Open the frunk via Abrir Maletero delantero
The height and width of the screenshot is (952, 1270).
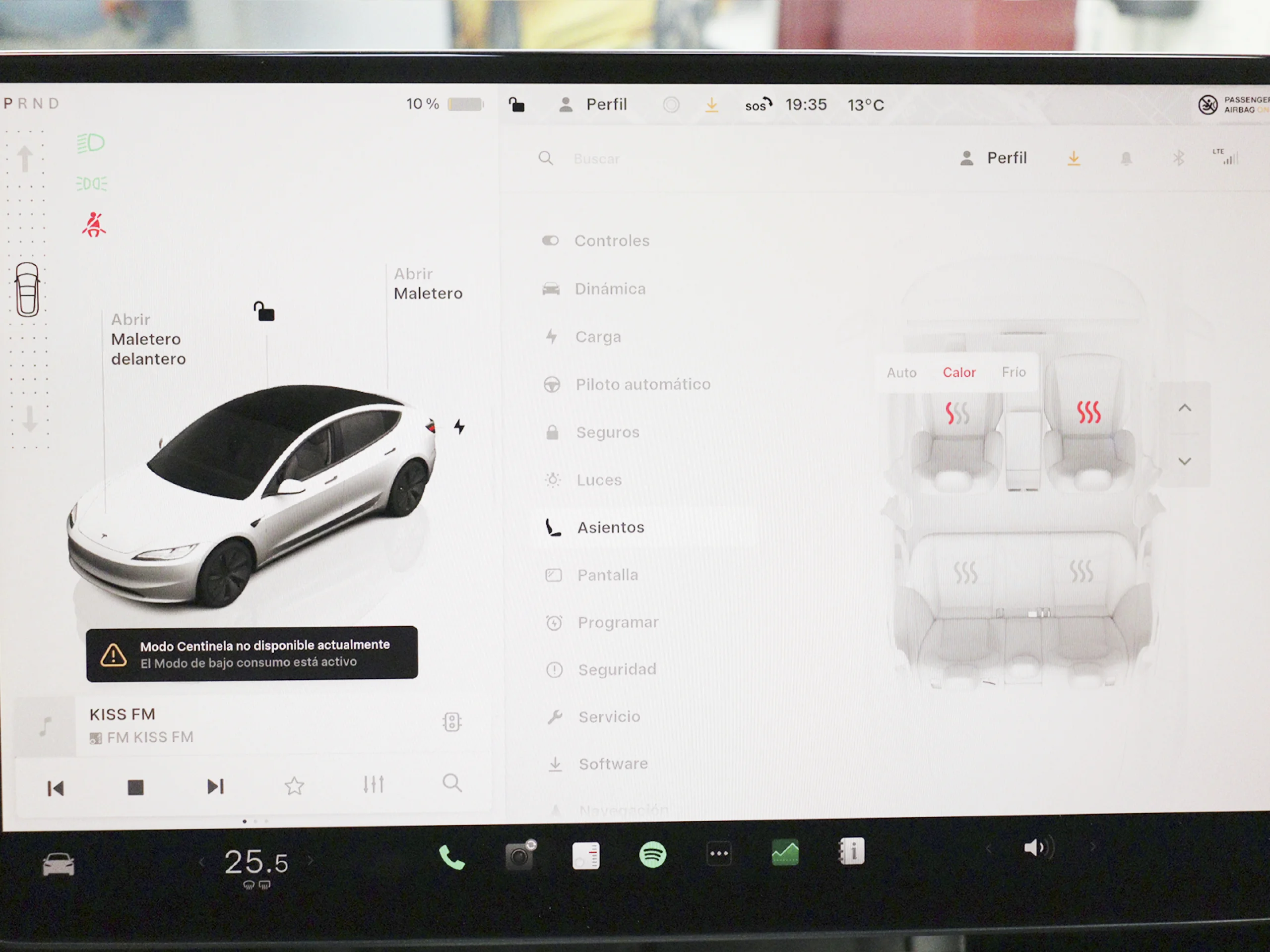(147, 339)
